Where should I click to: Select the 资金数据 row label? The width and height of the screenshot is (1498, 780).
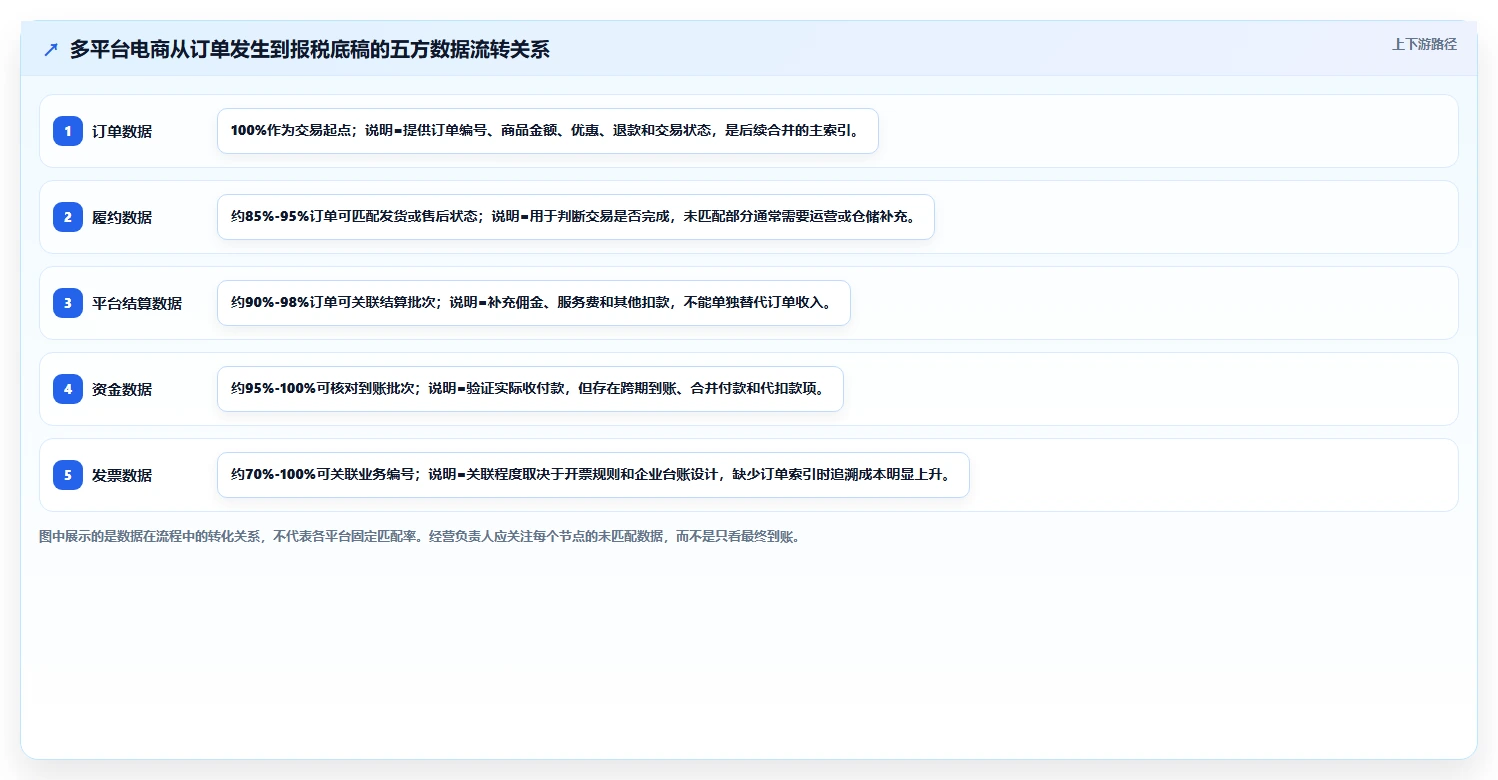coord(122,389)
